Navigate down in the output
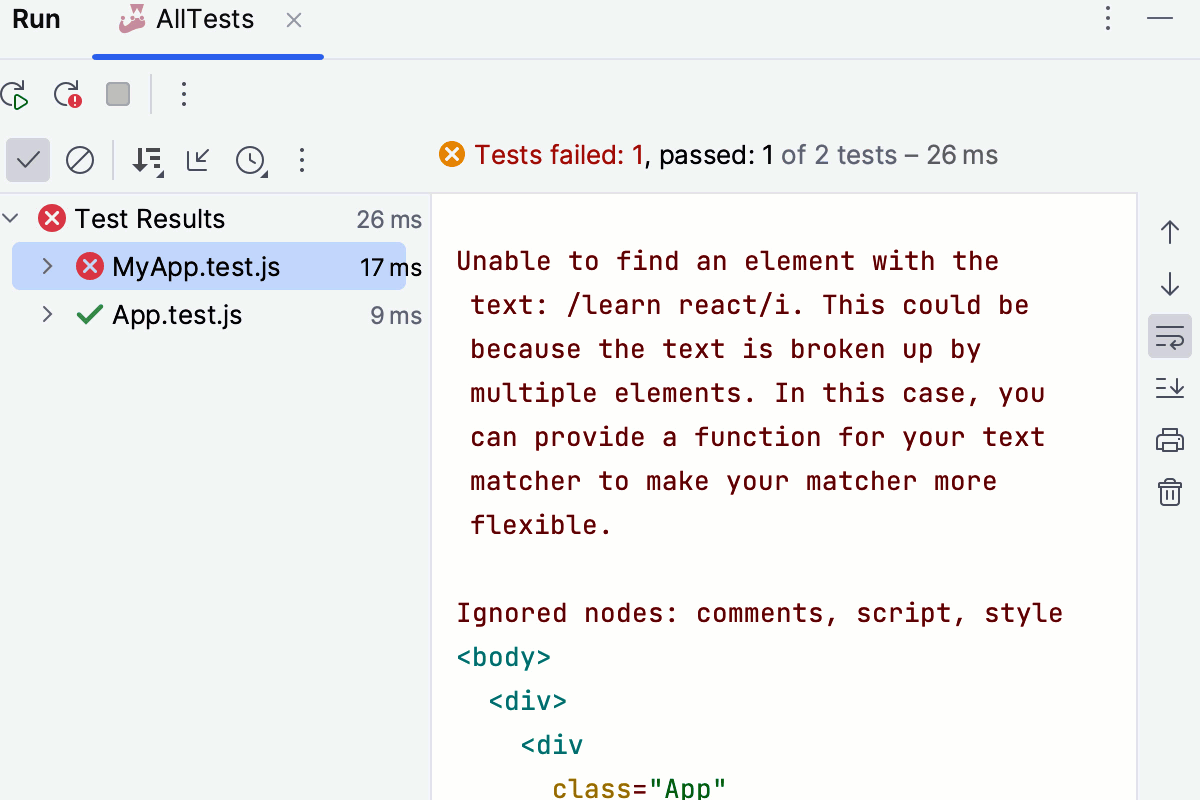Image resolution: width=1200 pixels, height=800 pixels. pos(1169,284)
